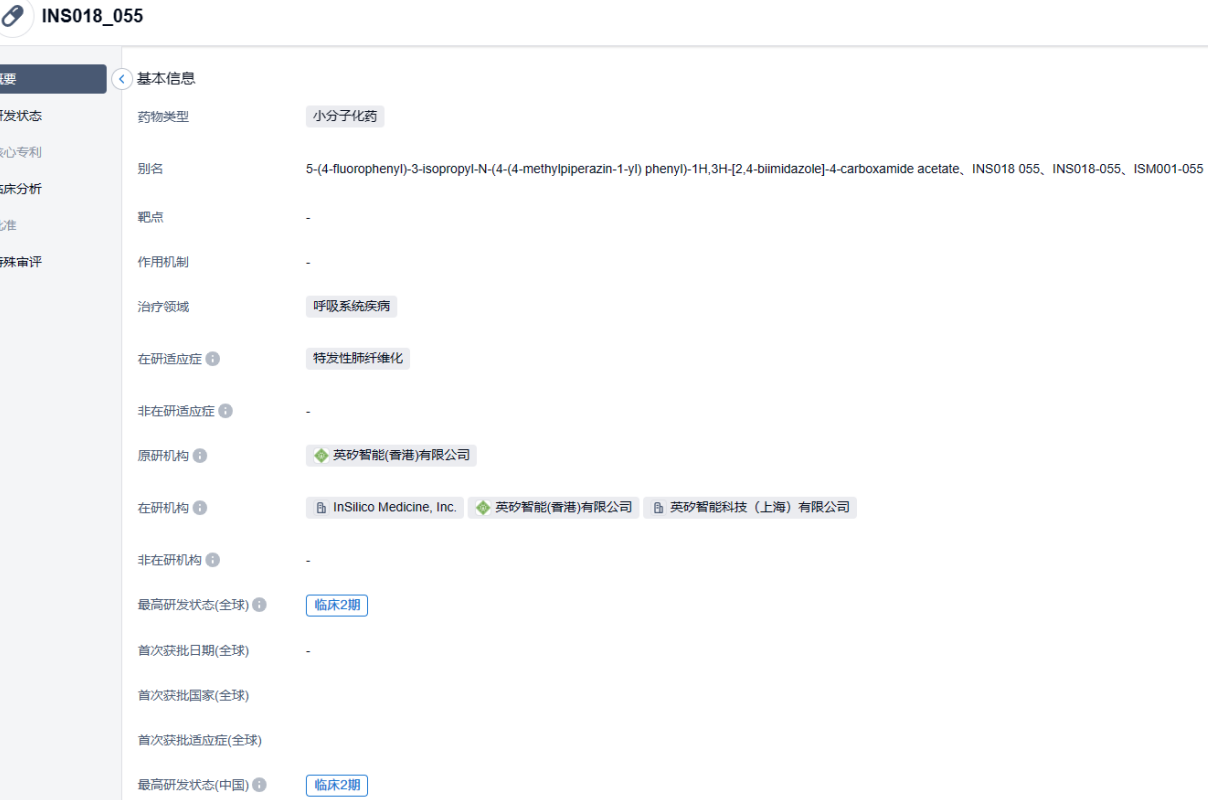Open the 研发状态 sidebar section

tap(22, 116)
